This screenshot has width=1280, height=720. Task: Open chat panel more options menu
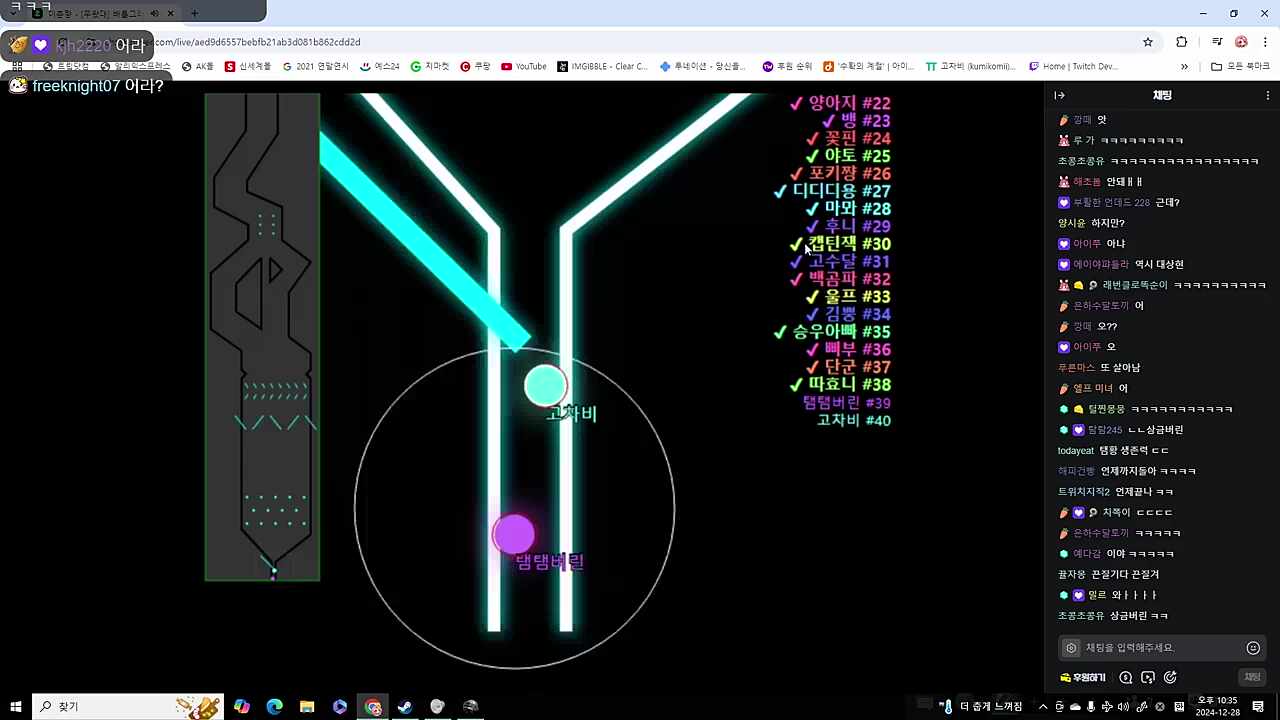click(x=1268, y=95)
